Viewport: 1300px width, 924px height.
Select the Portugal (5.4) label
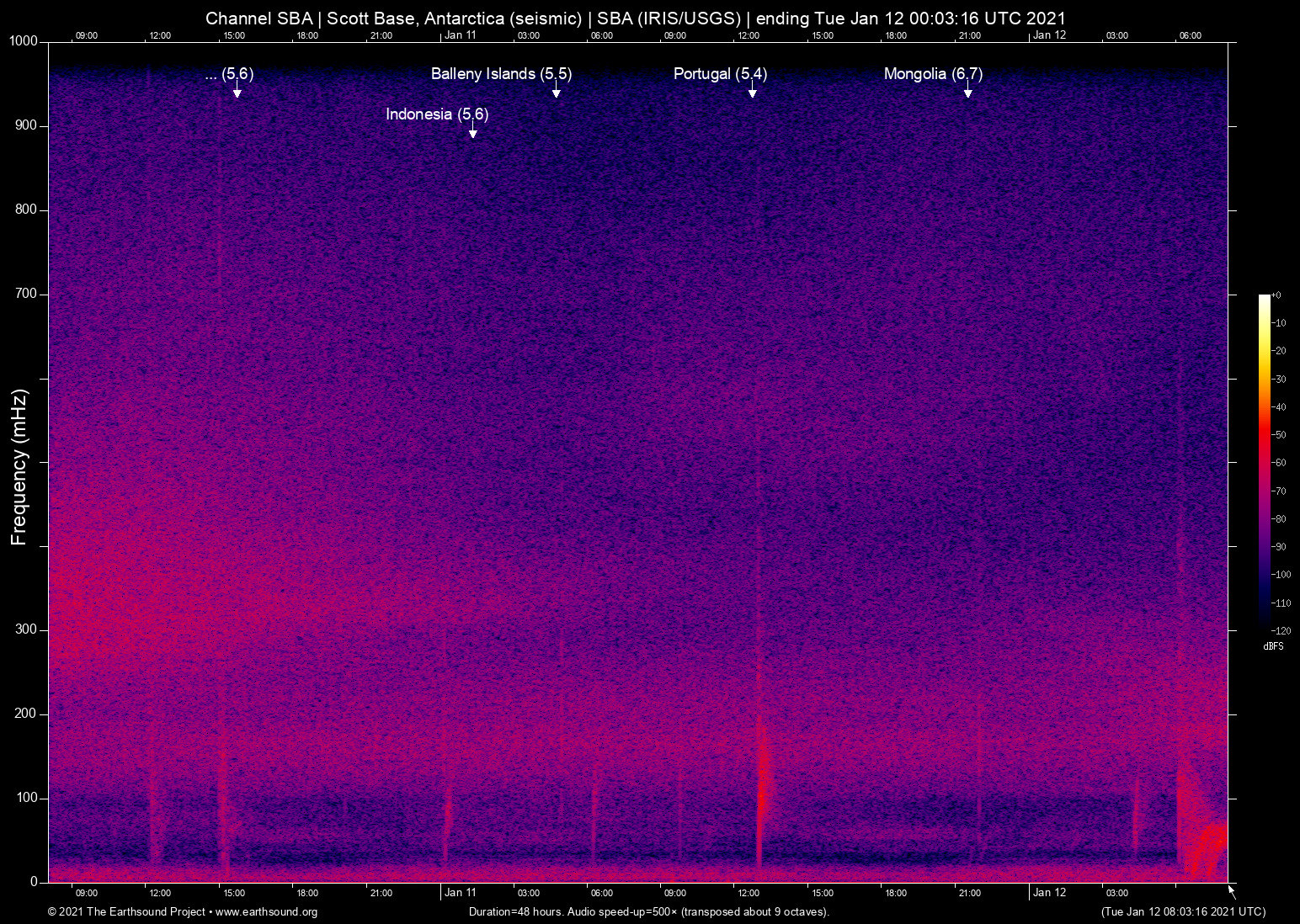(720, 74)
